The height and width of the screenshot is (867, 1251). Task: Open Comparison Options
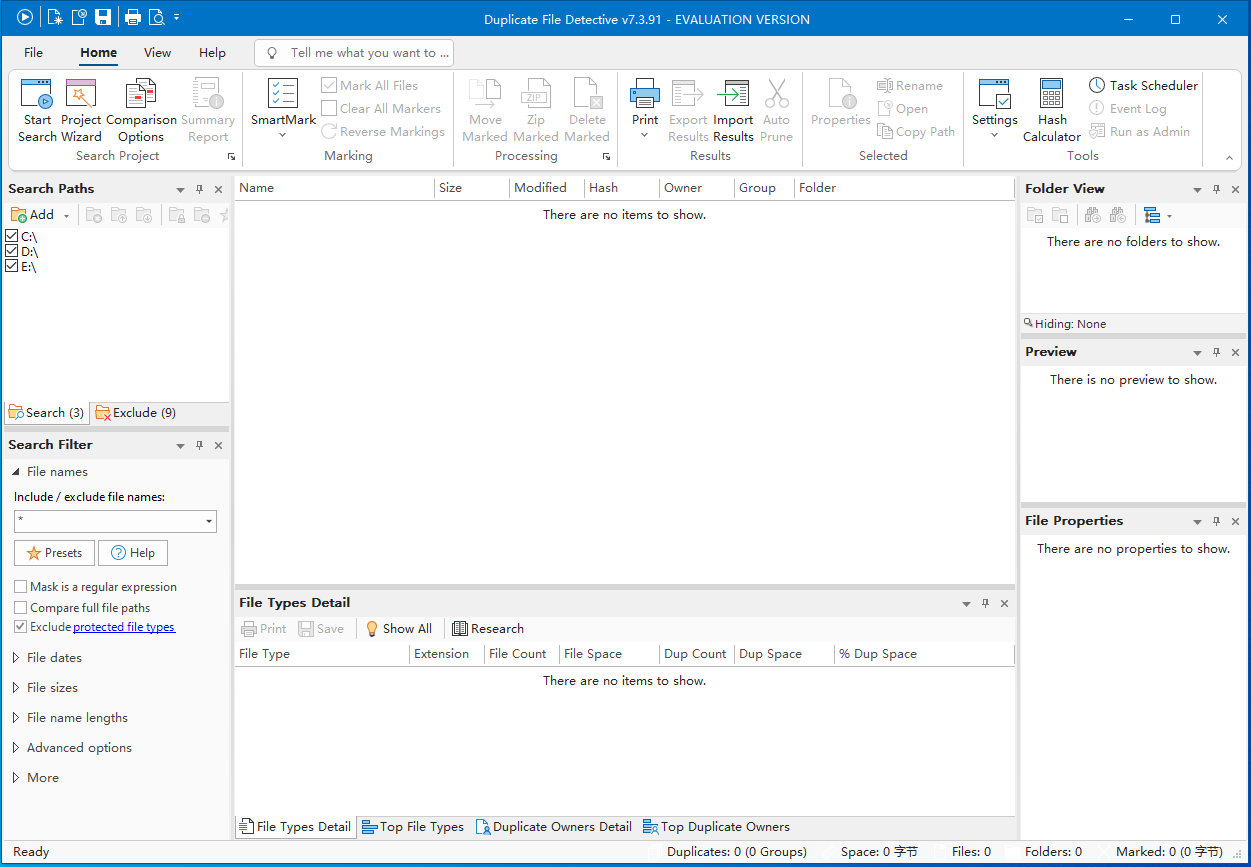click(141, 110)
